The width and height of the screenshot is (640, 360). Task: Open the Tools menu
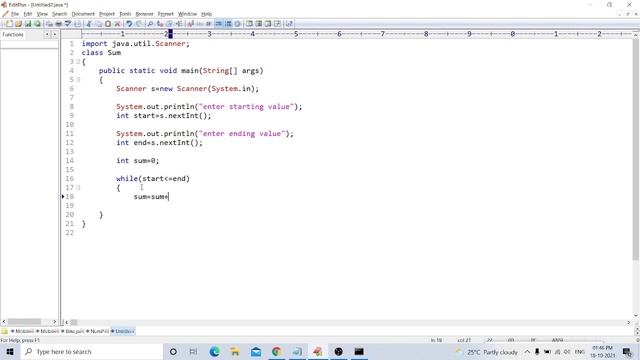125,14
